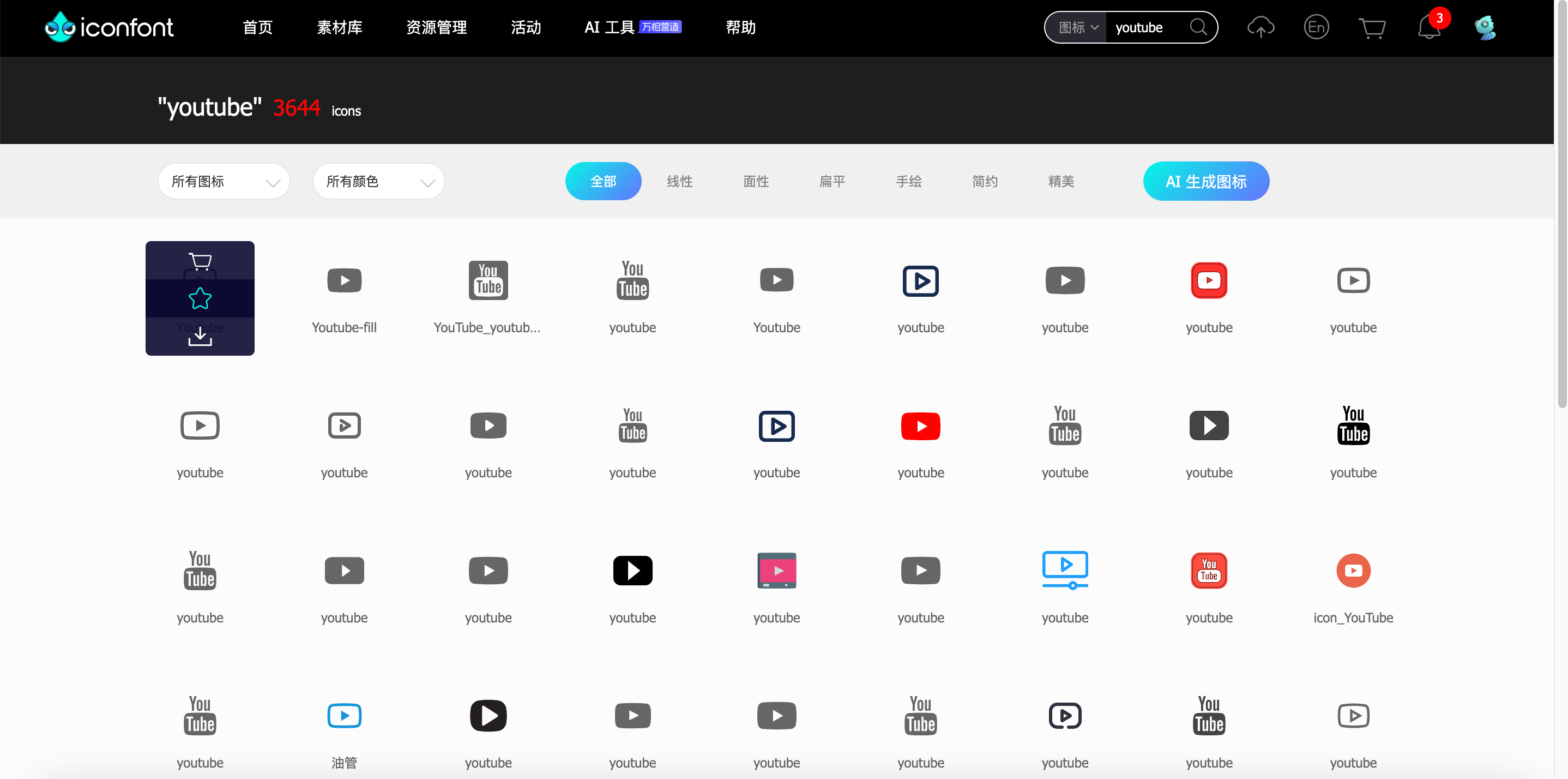
Task: Expand the 所有图标 dropdown
Action: coord(224,182)
